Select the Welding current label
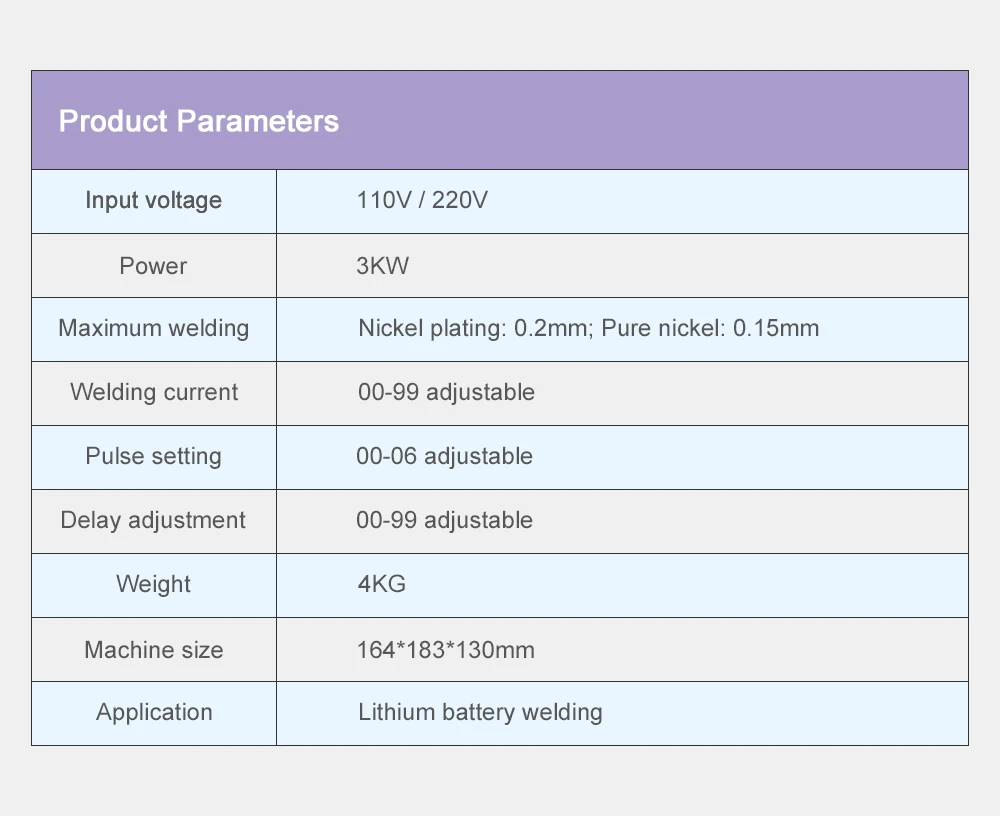The image size is (1000, 816). (154, 392)
